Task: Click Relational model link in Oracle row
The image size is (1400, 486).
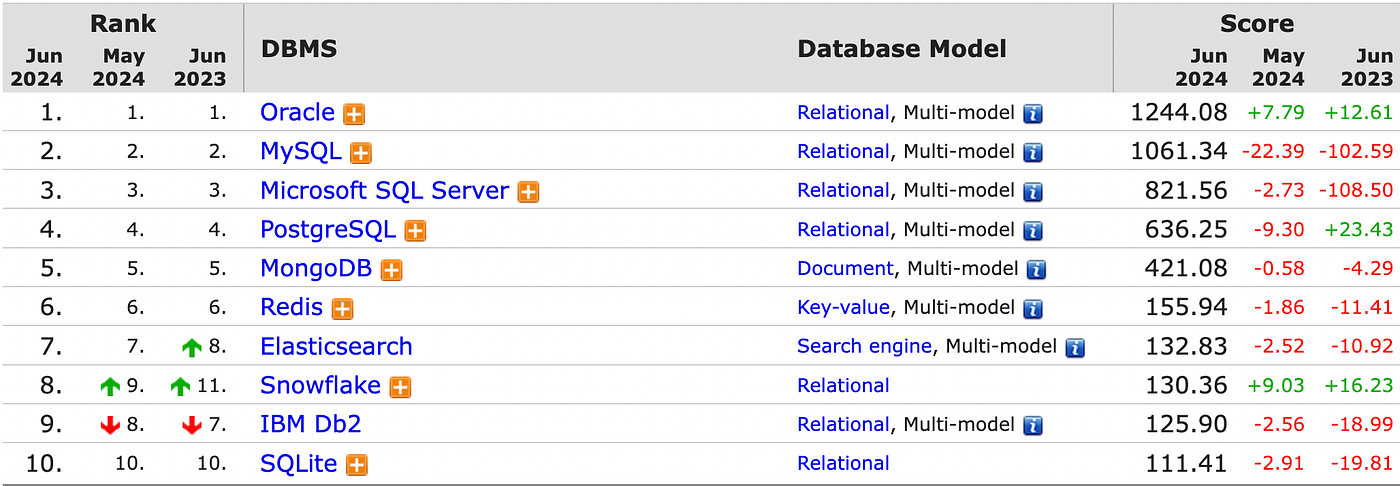Action: [843, 113]
